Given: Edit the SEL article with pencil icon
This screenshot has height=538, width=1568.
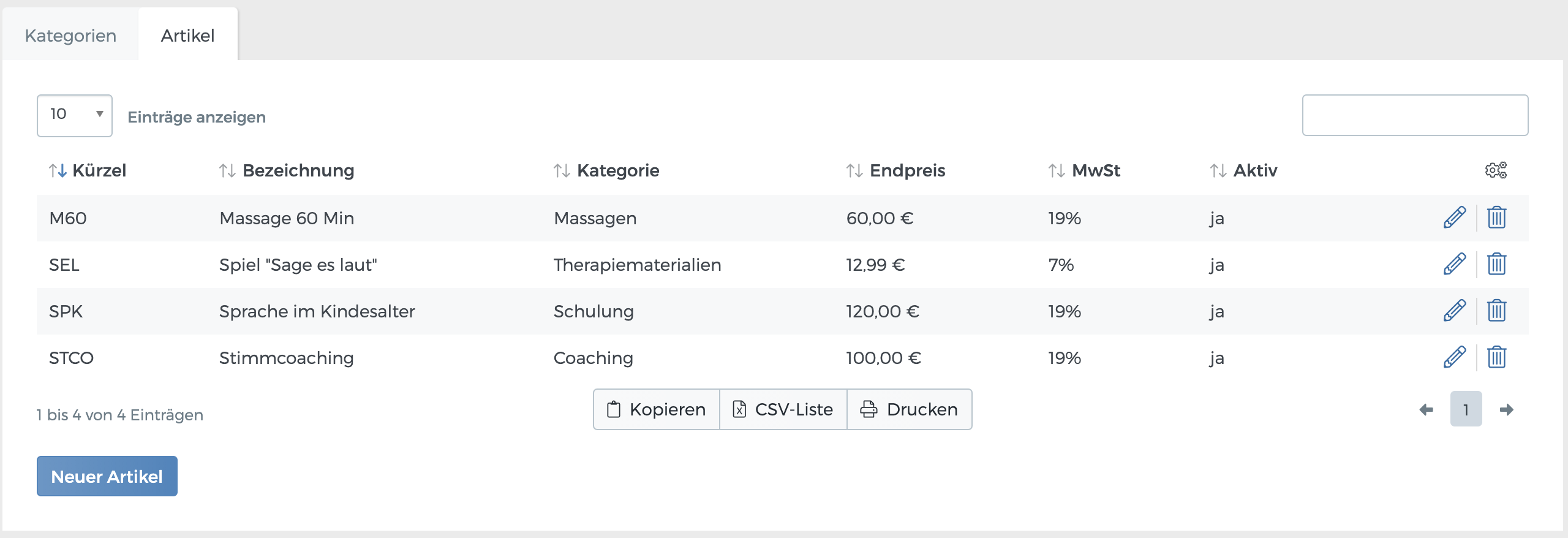Looking at the screenshot, I should point(1455,264).
